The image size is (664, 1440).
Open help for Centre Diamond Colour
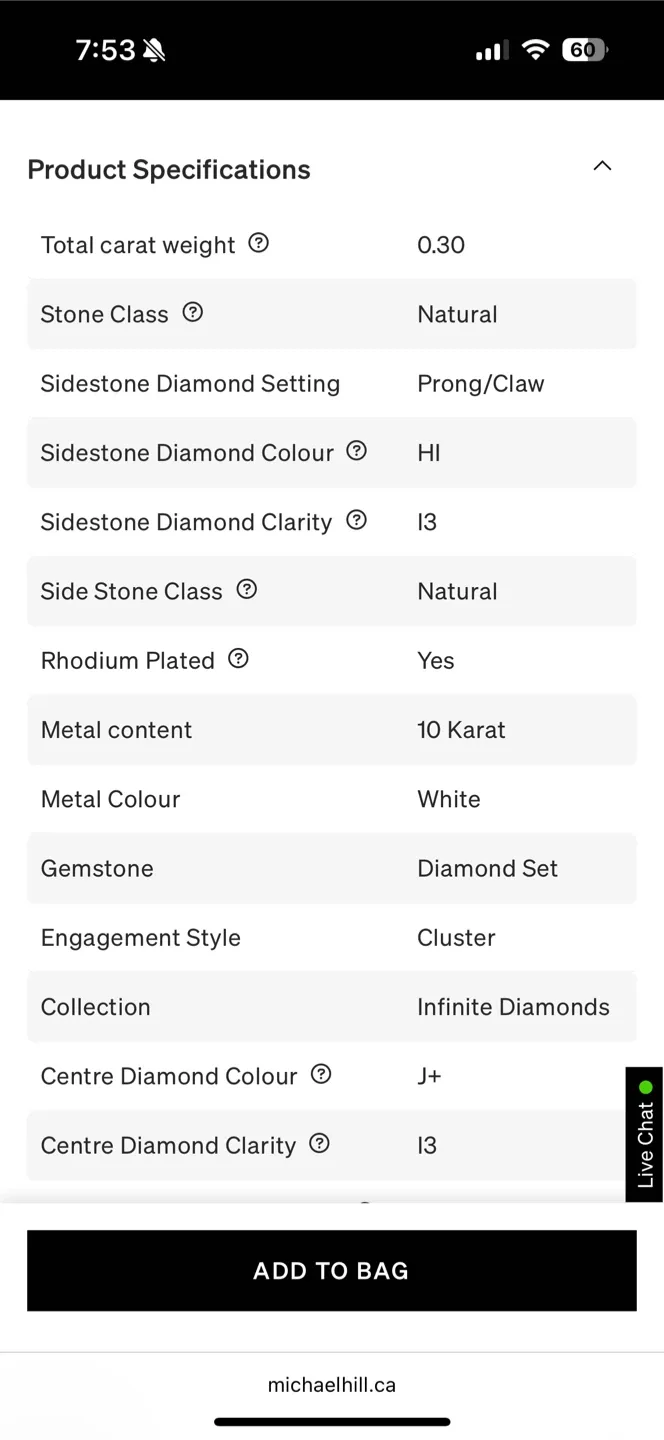point(320,1074)
